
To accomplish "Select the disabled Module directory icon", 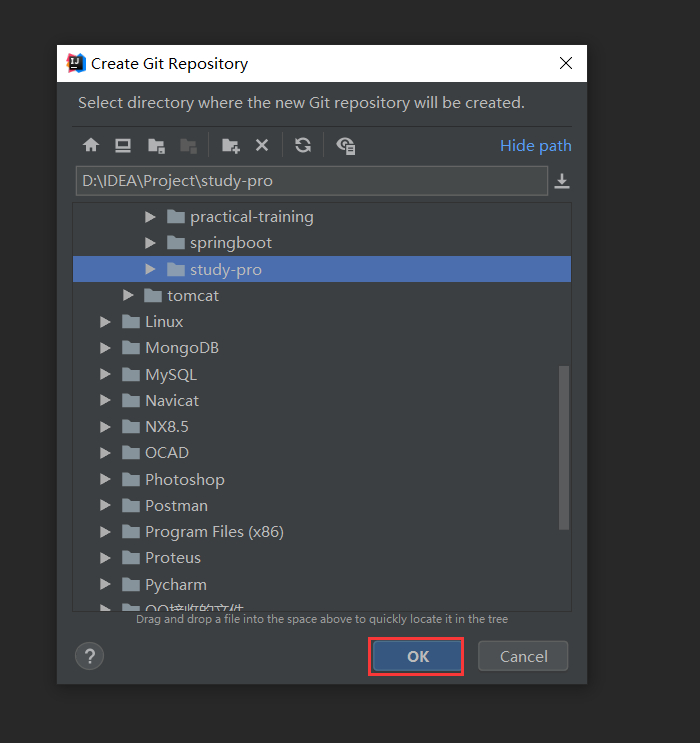I will click(189, 146).
